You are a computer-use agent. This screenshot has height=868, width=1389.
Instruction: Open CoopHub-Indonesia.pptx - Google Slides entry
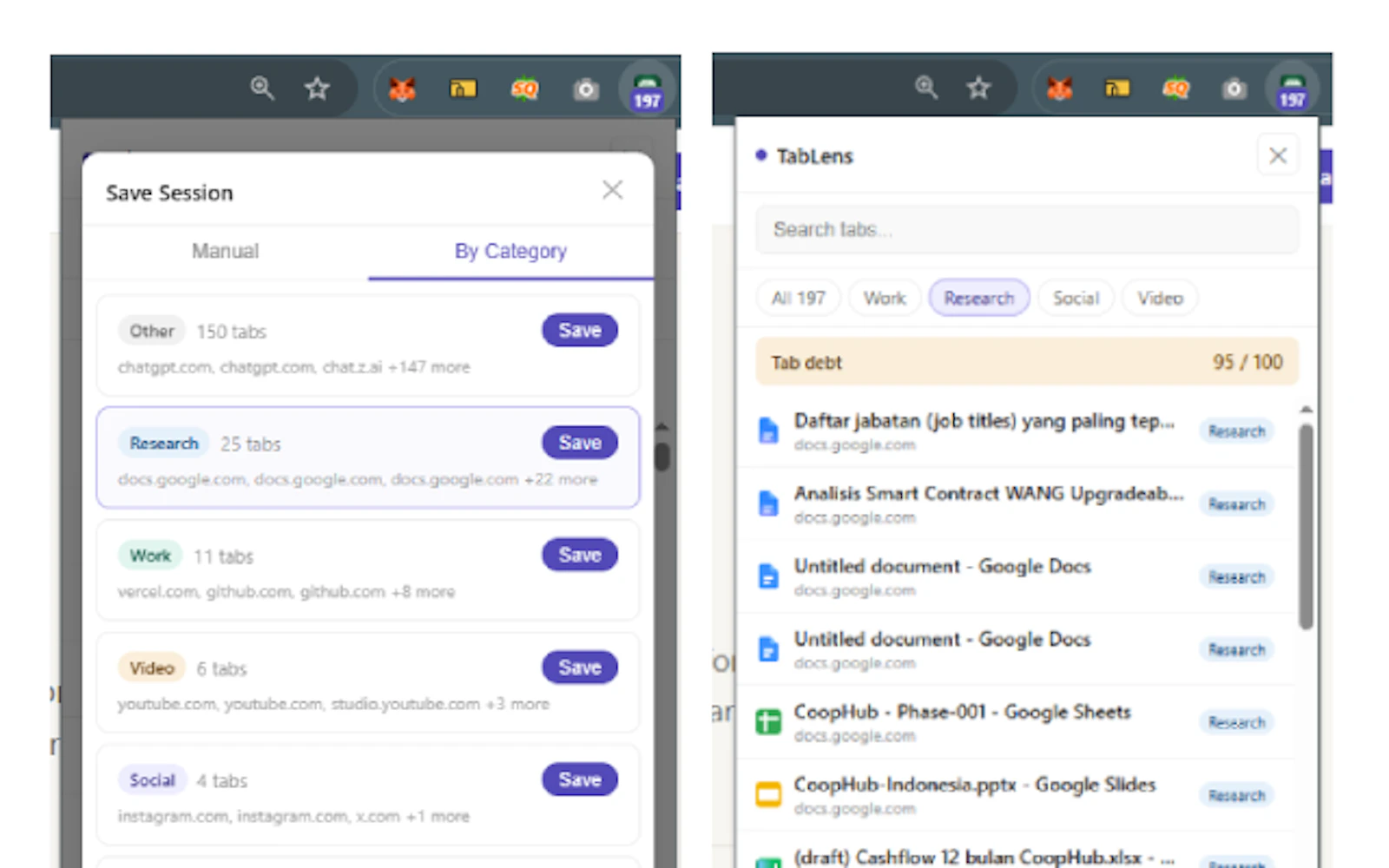tap(1016, 795)
